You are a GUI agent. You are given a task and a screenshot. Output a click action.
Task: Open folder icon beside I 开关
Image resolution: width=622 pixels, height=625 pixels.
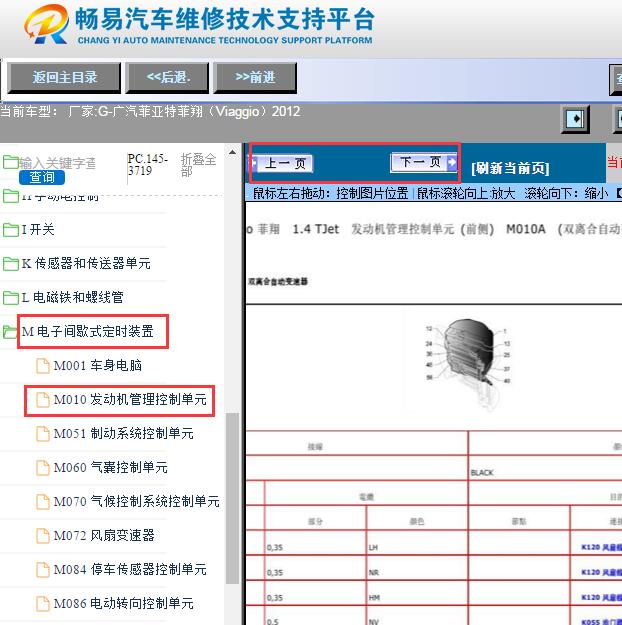(11, 230)
